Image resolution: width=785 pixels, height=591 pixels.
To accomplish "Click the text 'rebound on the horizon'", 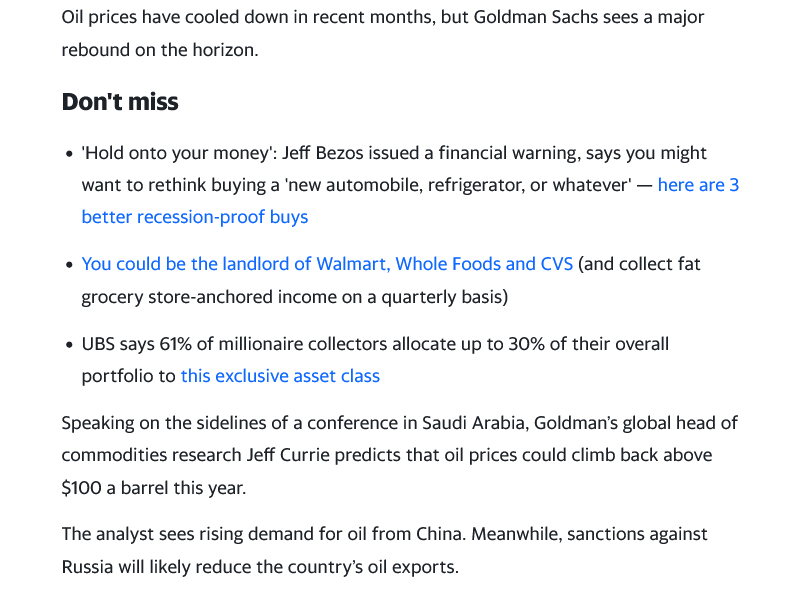I will click(x=158, y=50).
